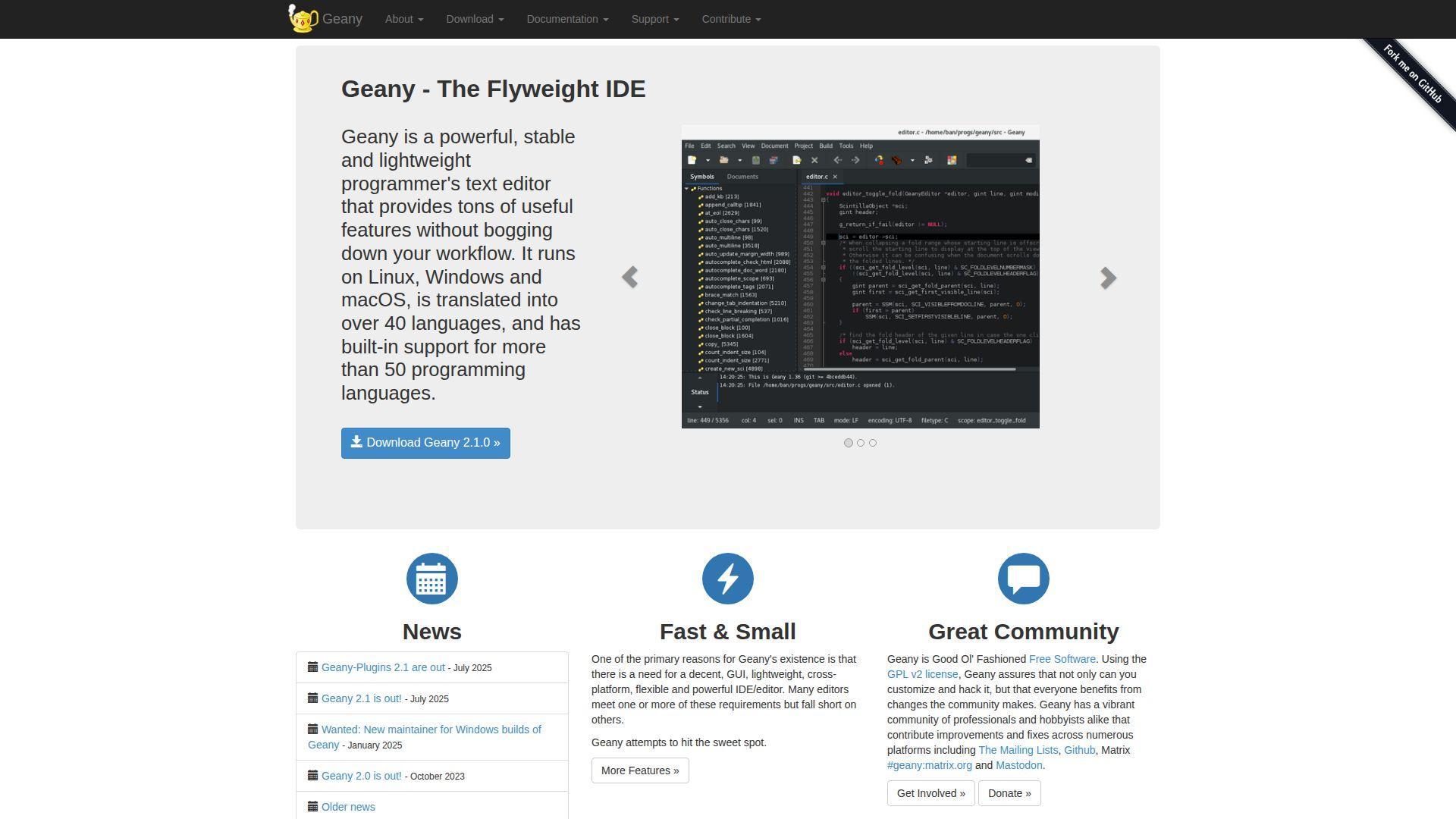This screenshot has height=819, width=1456.
Task: Open the GPL v2 license link
Action: pyautogui.click(x=922, y=674)
